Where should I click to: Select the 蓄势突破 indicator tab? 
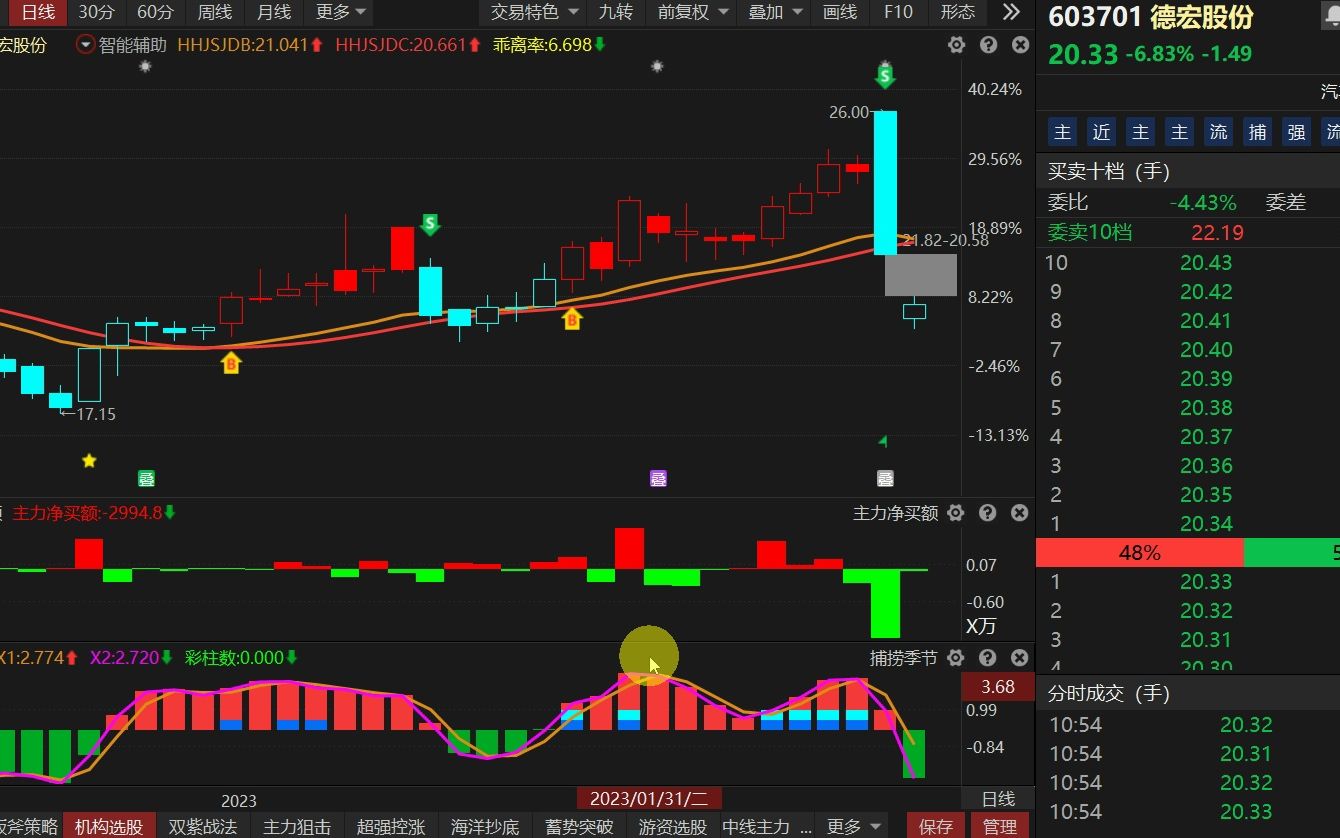coord(579,826)
